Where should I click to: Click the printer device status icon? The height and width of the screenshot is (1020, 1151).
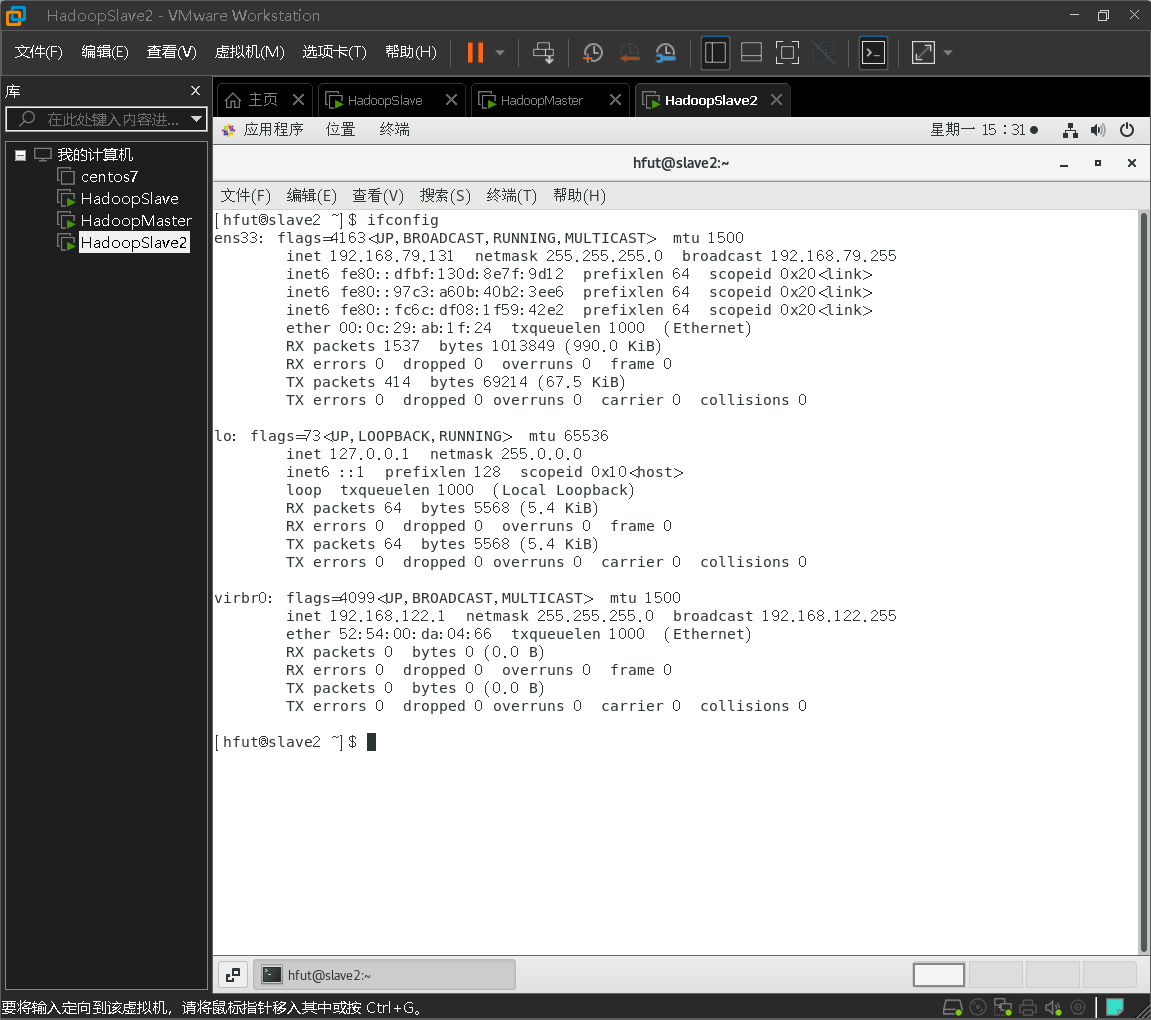click(x=1028, y=1008)
